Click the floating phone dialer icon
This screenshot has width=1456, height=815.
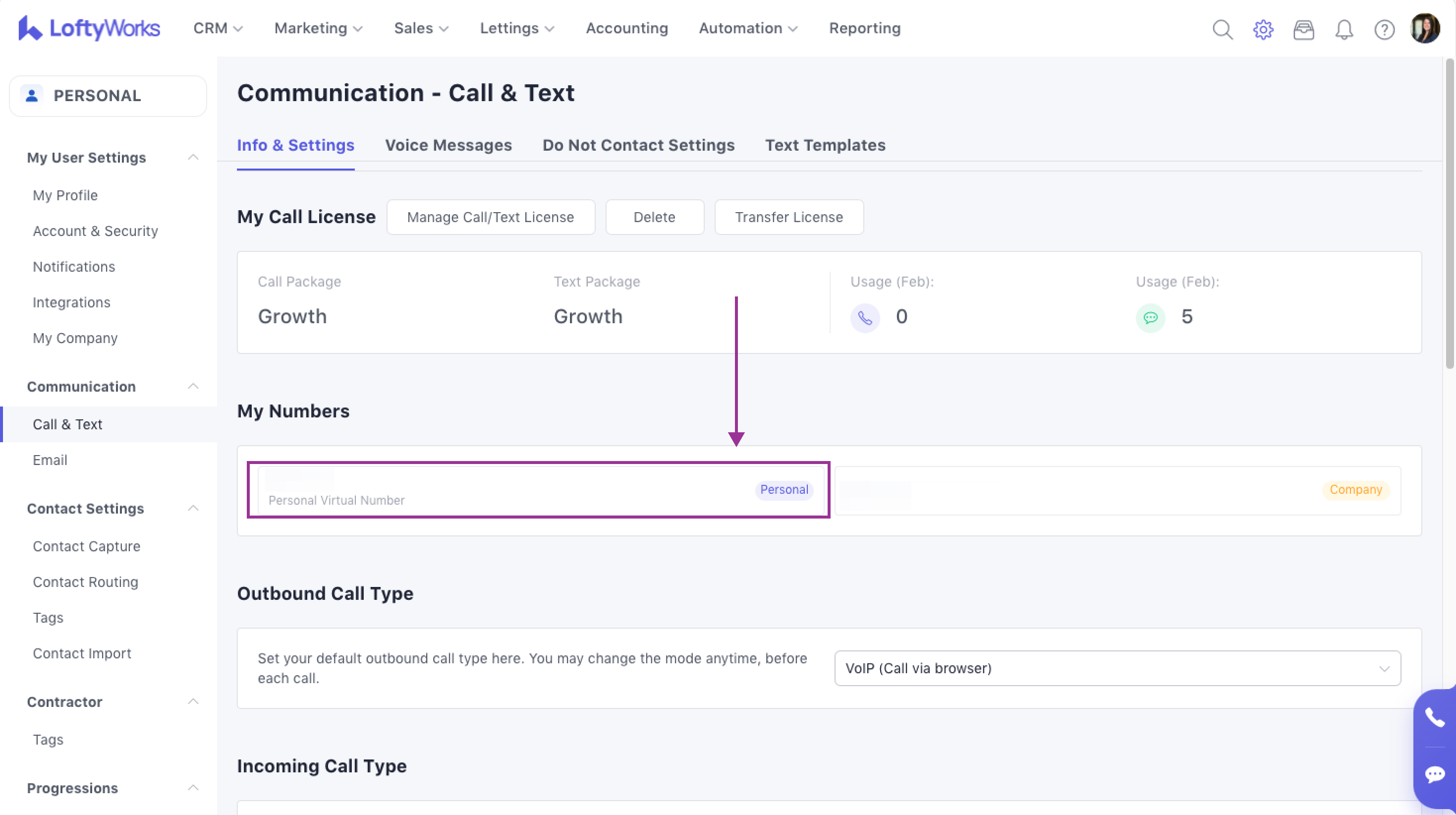pyautogui.click(x=1435, y=718)
